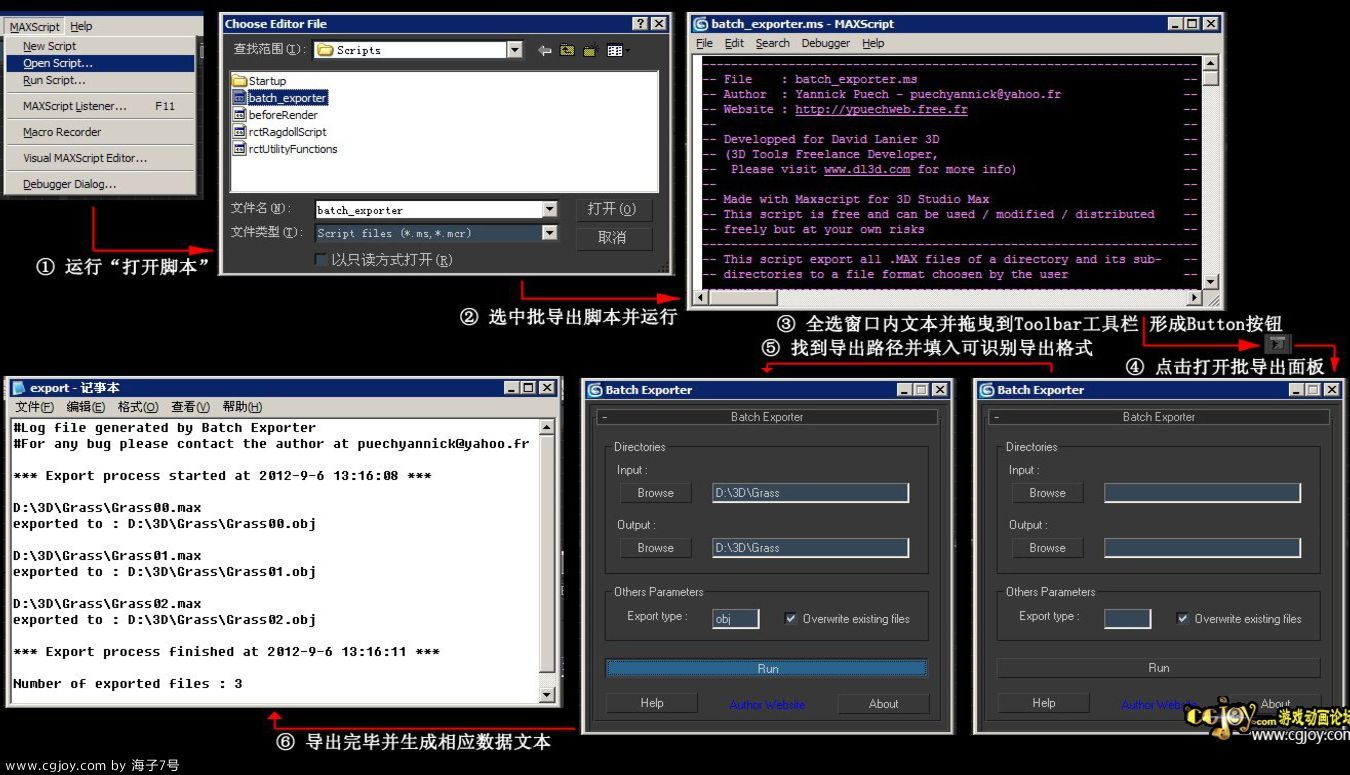
Task: Select the Startup folder
Action: click(x=259, y=81)
